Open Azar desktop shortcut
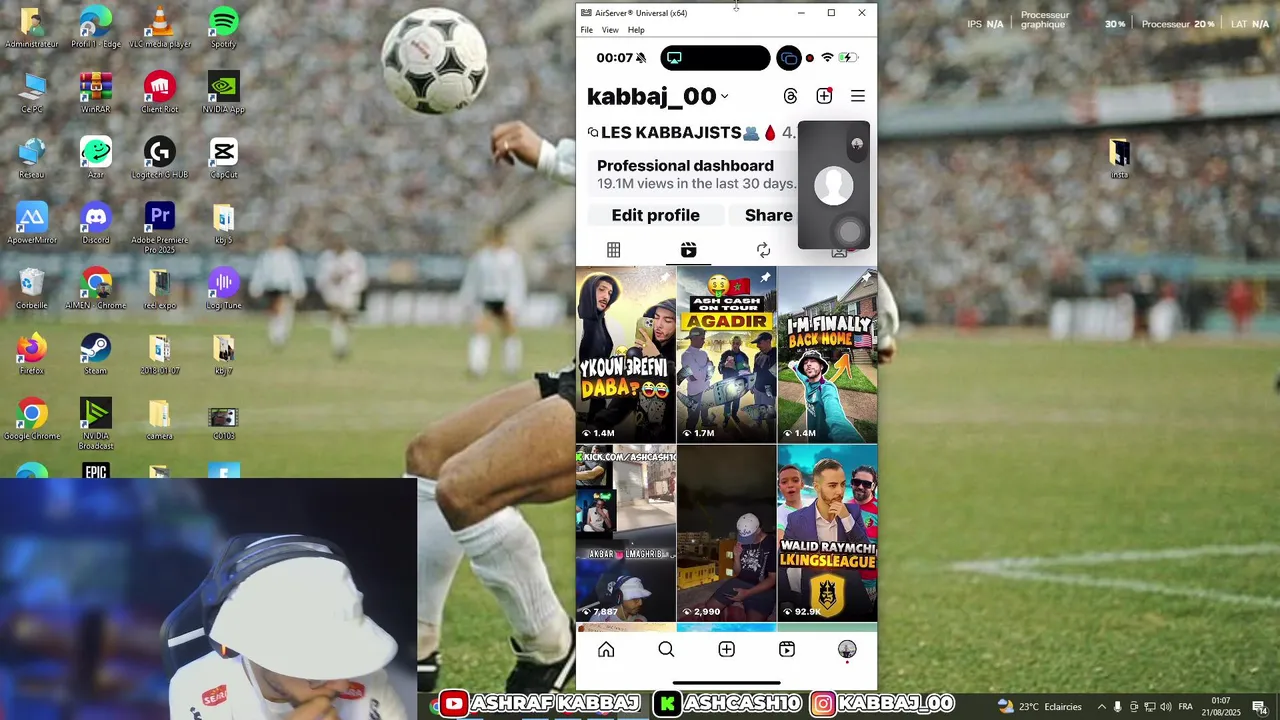The height and width of the screenshot is (720, 1280). point(96,158)
